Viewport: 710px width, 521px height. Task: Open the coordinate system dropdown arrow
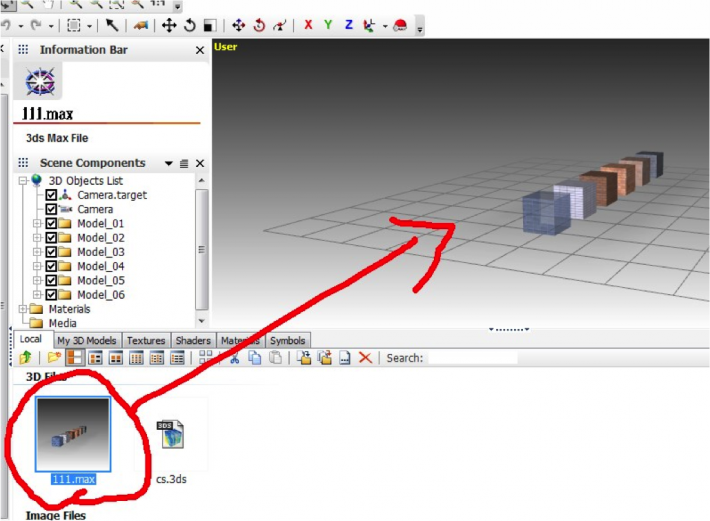point(385,26)
